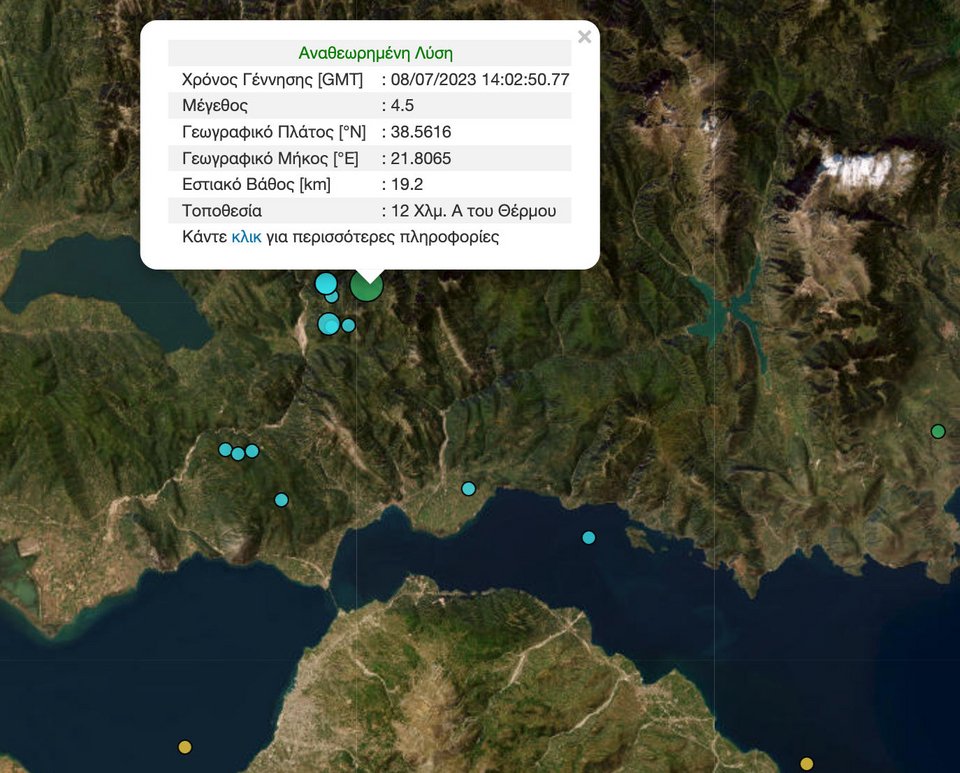This screenshot has width=960, height=773.
Task: Click the magnitude value 4.5
Action: click(x=402, y=105)
